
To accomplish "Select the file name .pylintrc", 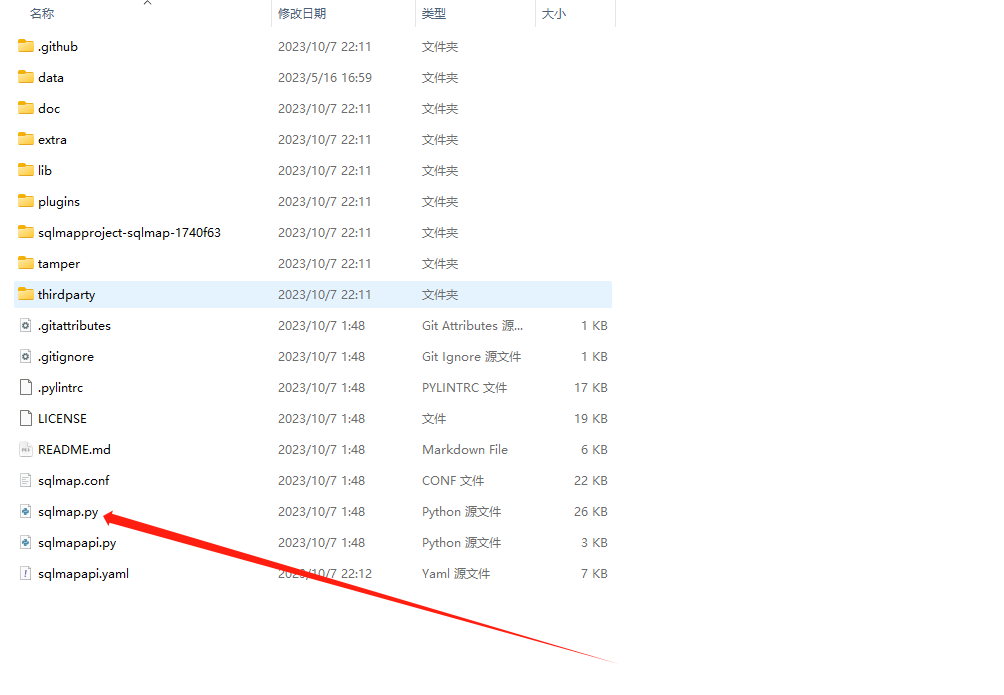I will (60, 388).
